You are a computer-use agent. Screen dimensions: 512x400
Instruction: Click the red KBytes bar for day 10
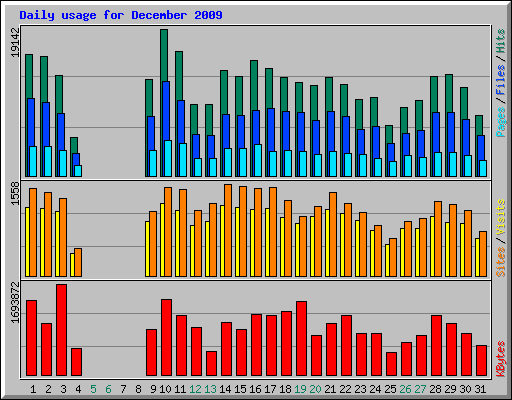click(x=166, y=337)
